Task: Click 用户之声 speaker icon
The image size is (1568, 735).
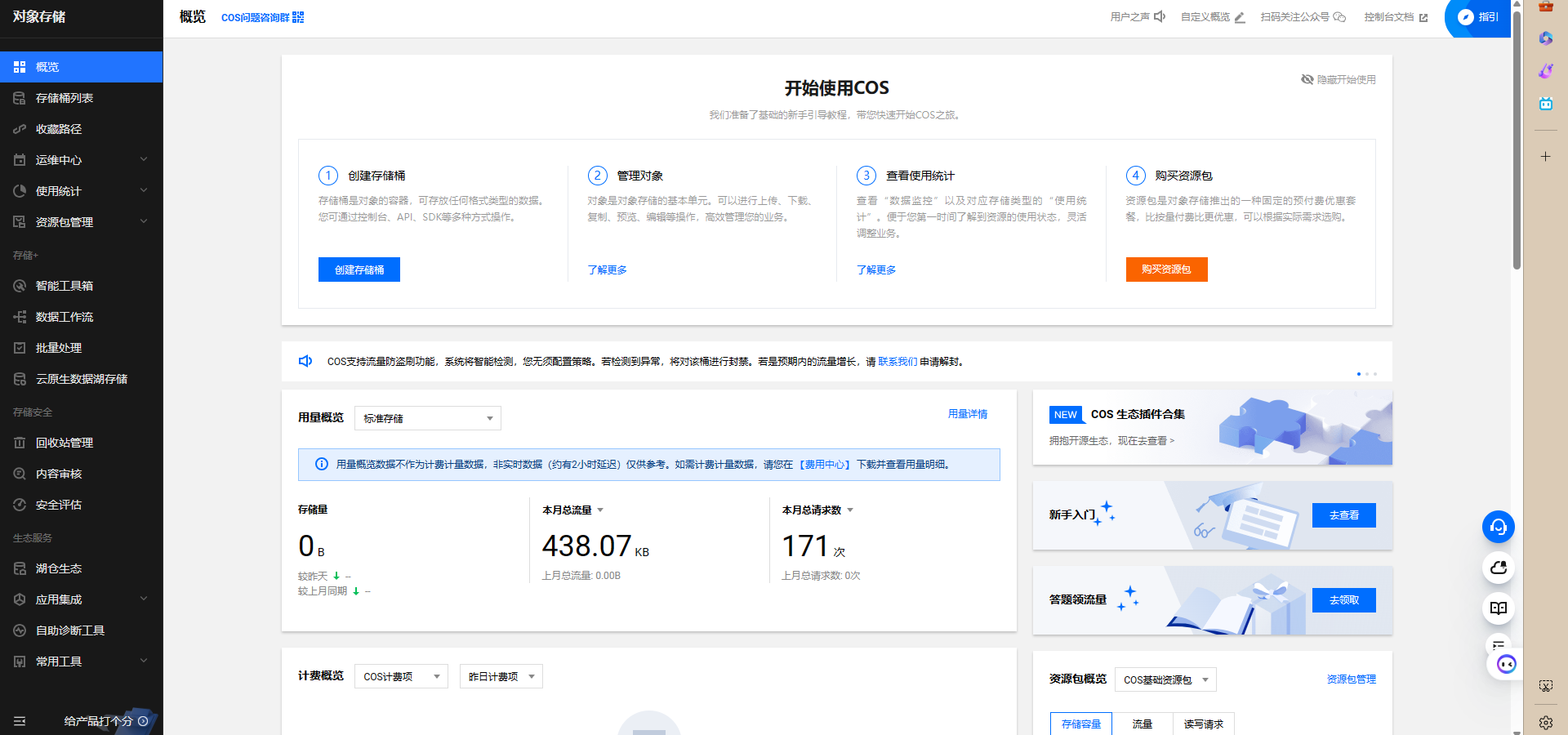Action: coord(1160,17)
